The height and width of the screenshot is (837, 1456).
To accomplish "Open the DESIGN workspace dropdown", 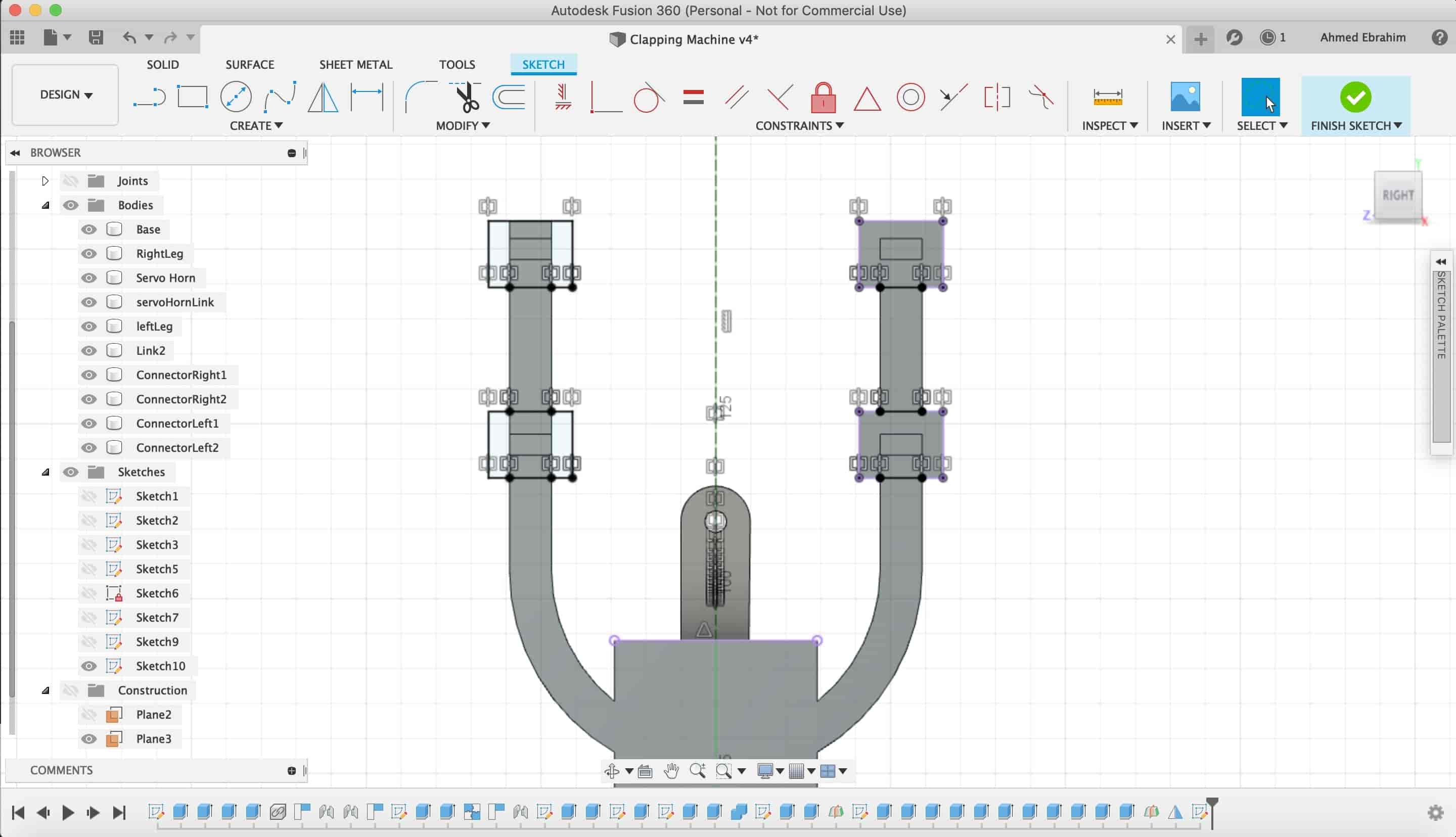I will (x=66, y=95).
